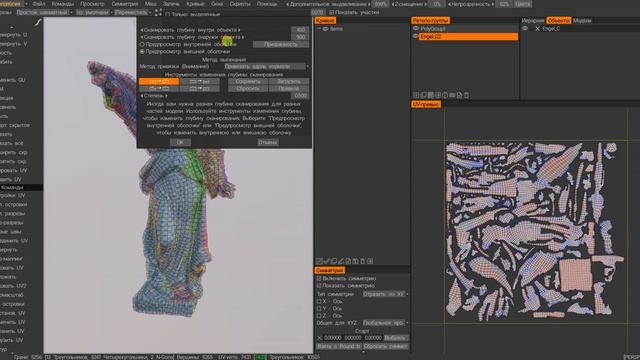Viewport: 640px width, 360px height.
Task: Open the Запечь menu
Action: click(x=171, y=4)
